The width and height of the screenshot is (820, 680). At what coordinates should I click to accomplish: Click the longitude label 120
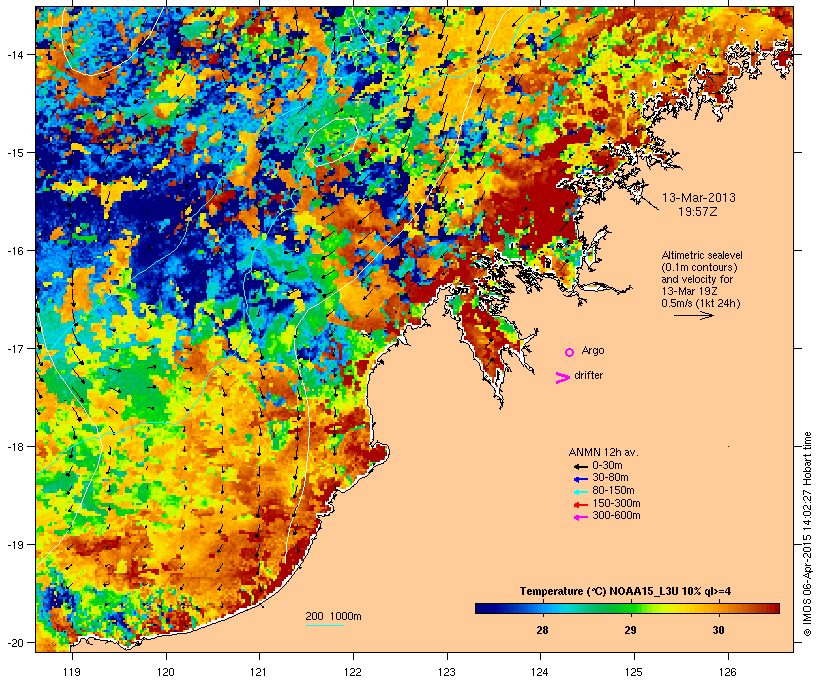pos(166,672)
